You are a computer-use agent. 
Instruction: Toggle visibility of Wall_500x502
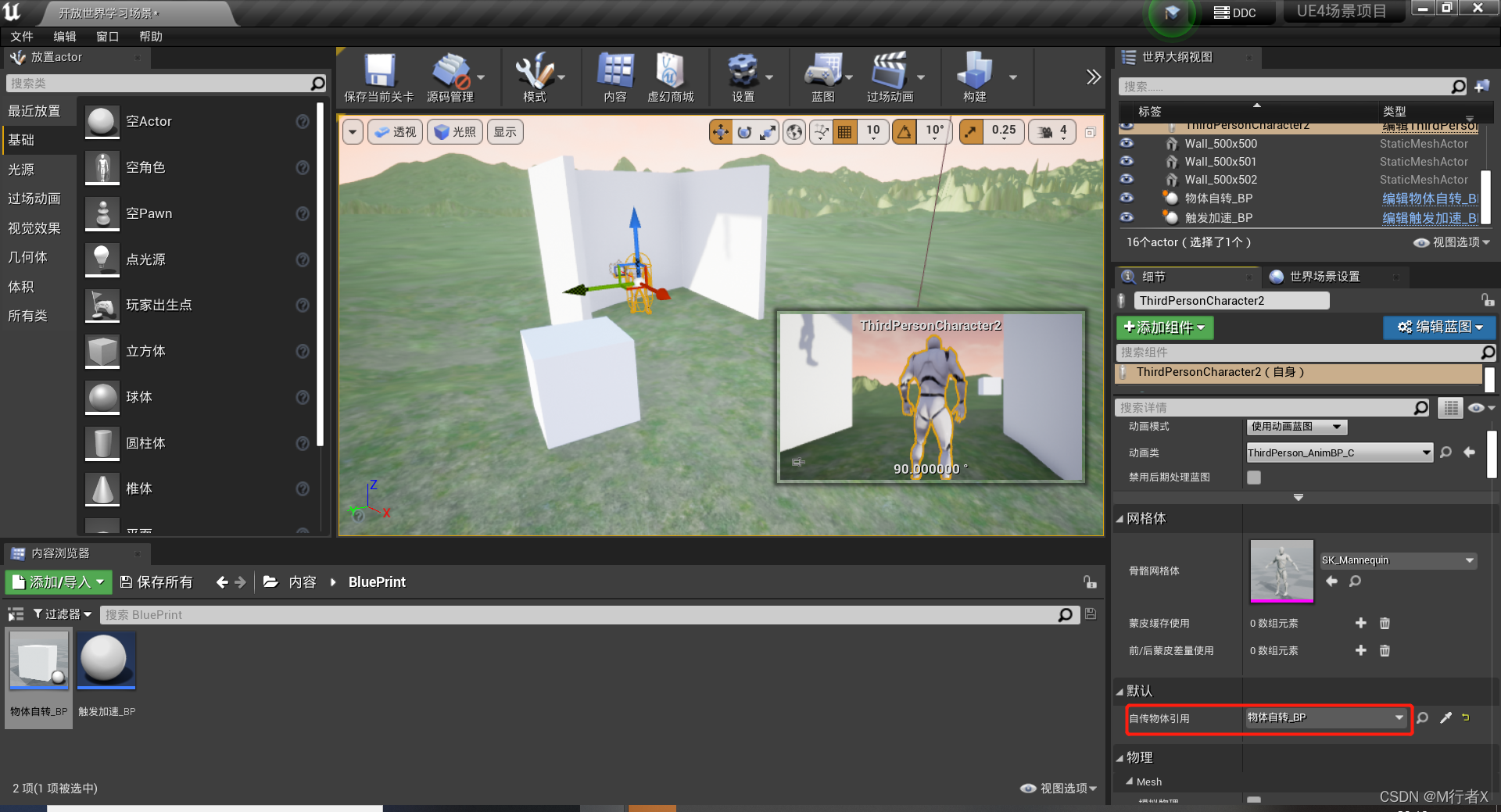click(x=1127, y=179)
